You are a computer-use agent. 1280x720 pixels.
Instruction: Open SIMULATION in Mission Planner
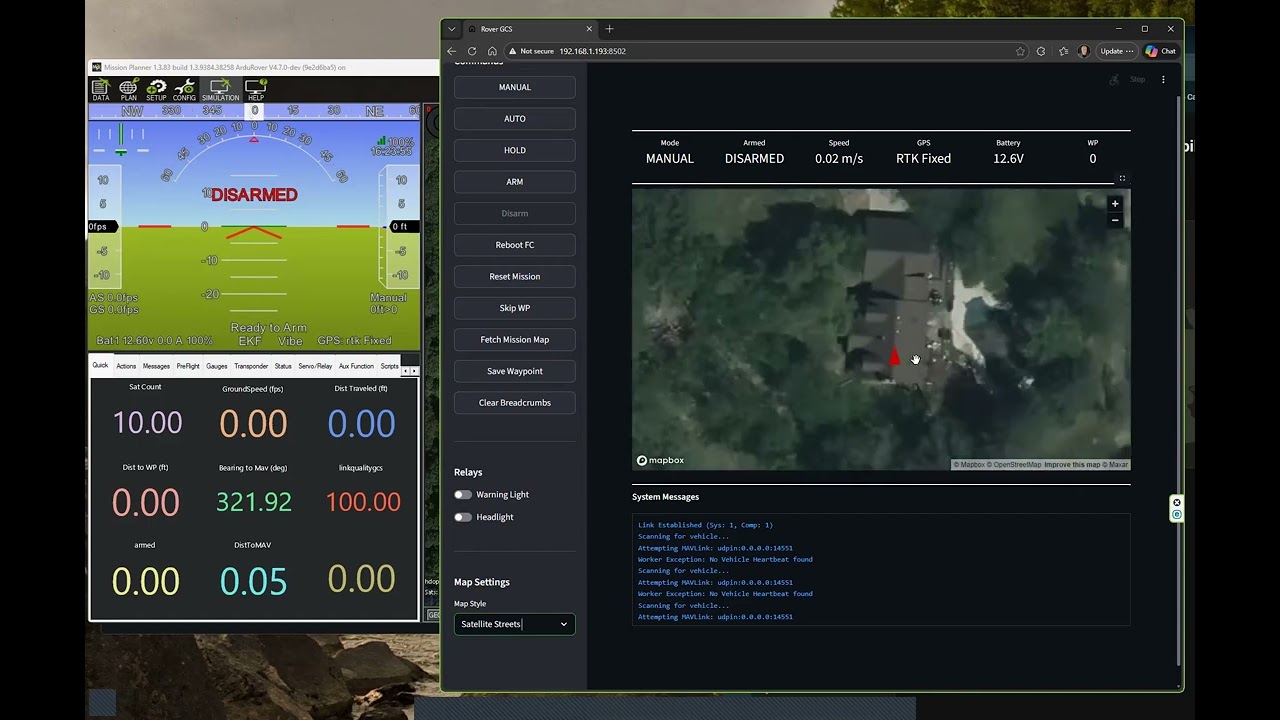220,91
